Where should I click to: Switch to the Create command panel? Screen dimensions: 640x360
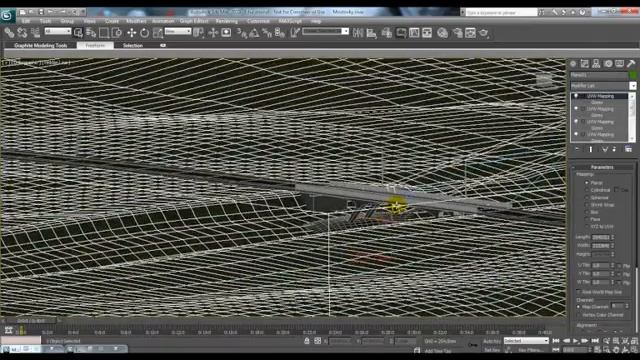pos(573,64)
